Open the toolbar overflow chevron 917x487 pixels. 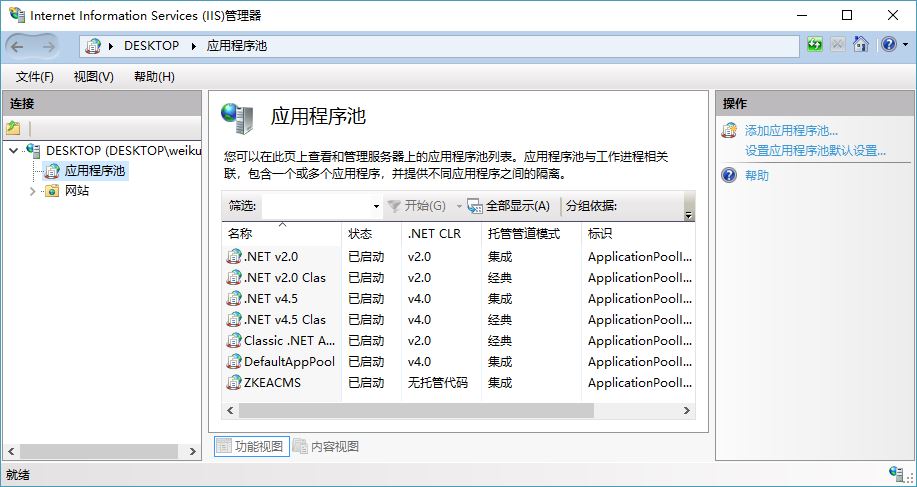(689, 215)
